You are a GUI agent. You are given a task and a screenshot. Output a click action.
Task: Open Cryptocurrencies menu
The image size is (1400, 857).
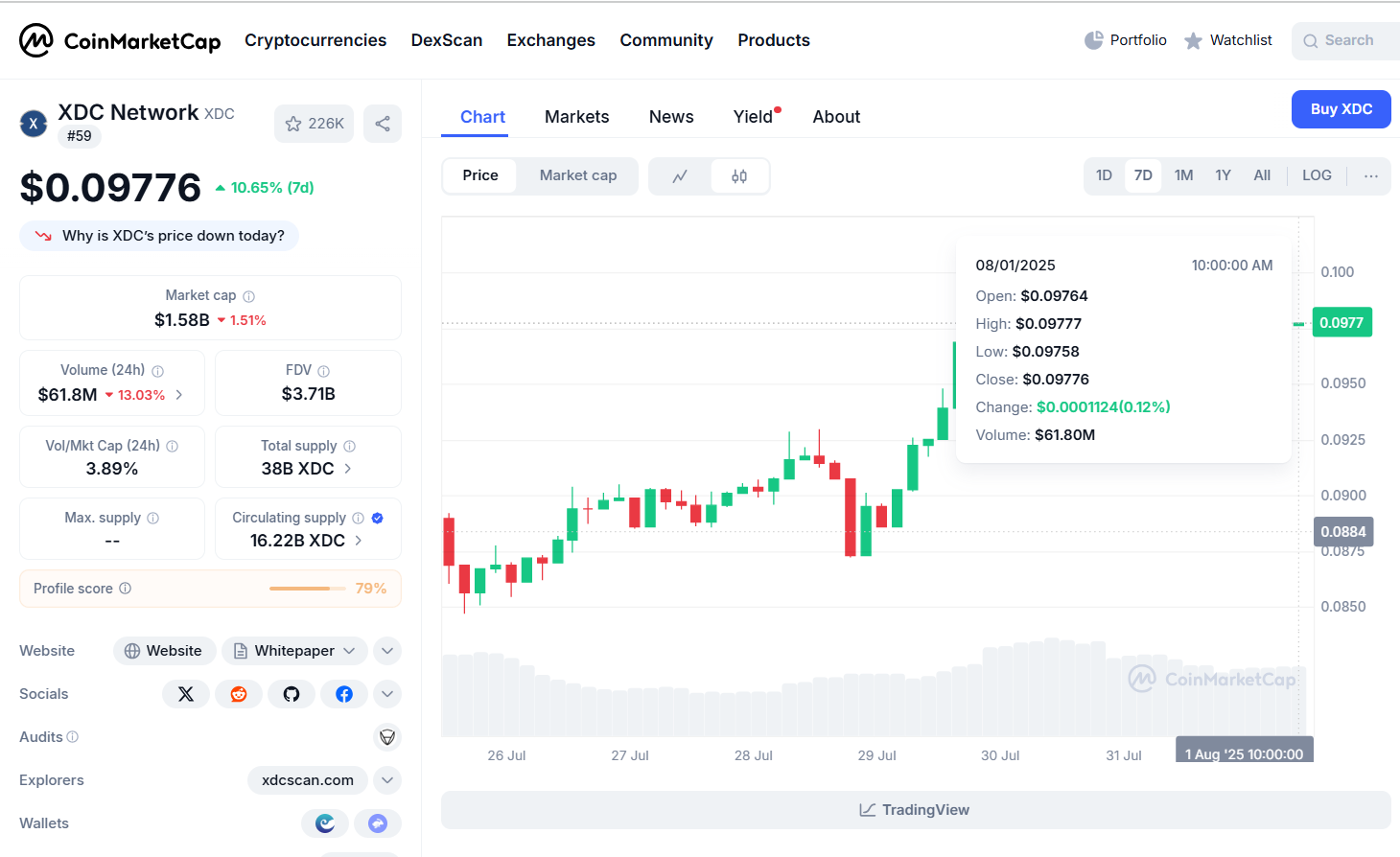(315, 40)
